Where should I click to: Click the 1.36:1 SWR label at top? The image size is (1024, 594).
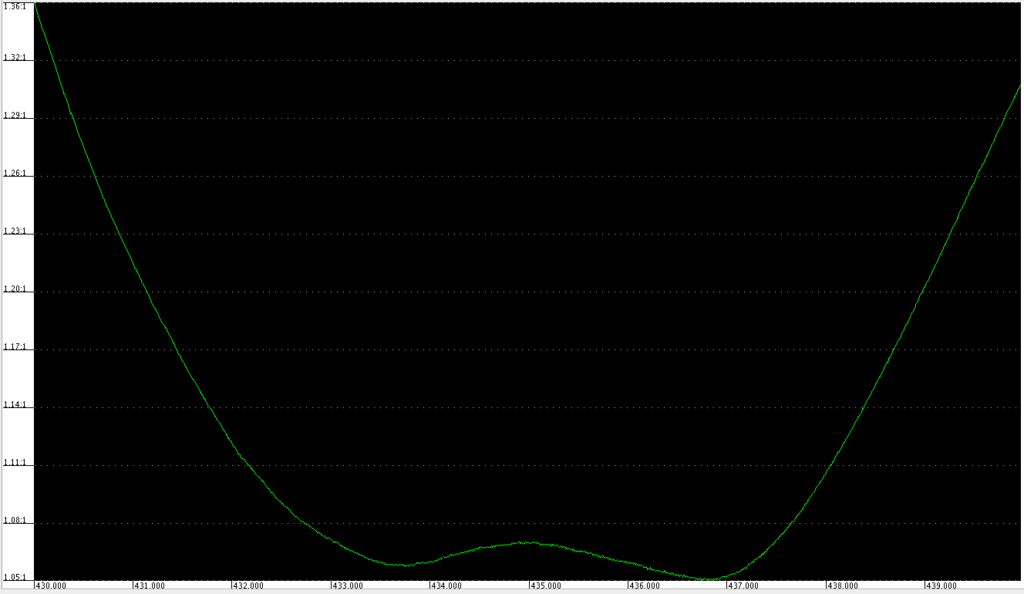[x=14, y=7]
